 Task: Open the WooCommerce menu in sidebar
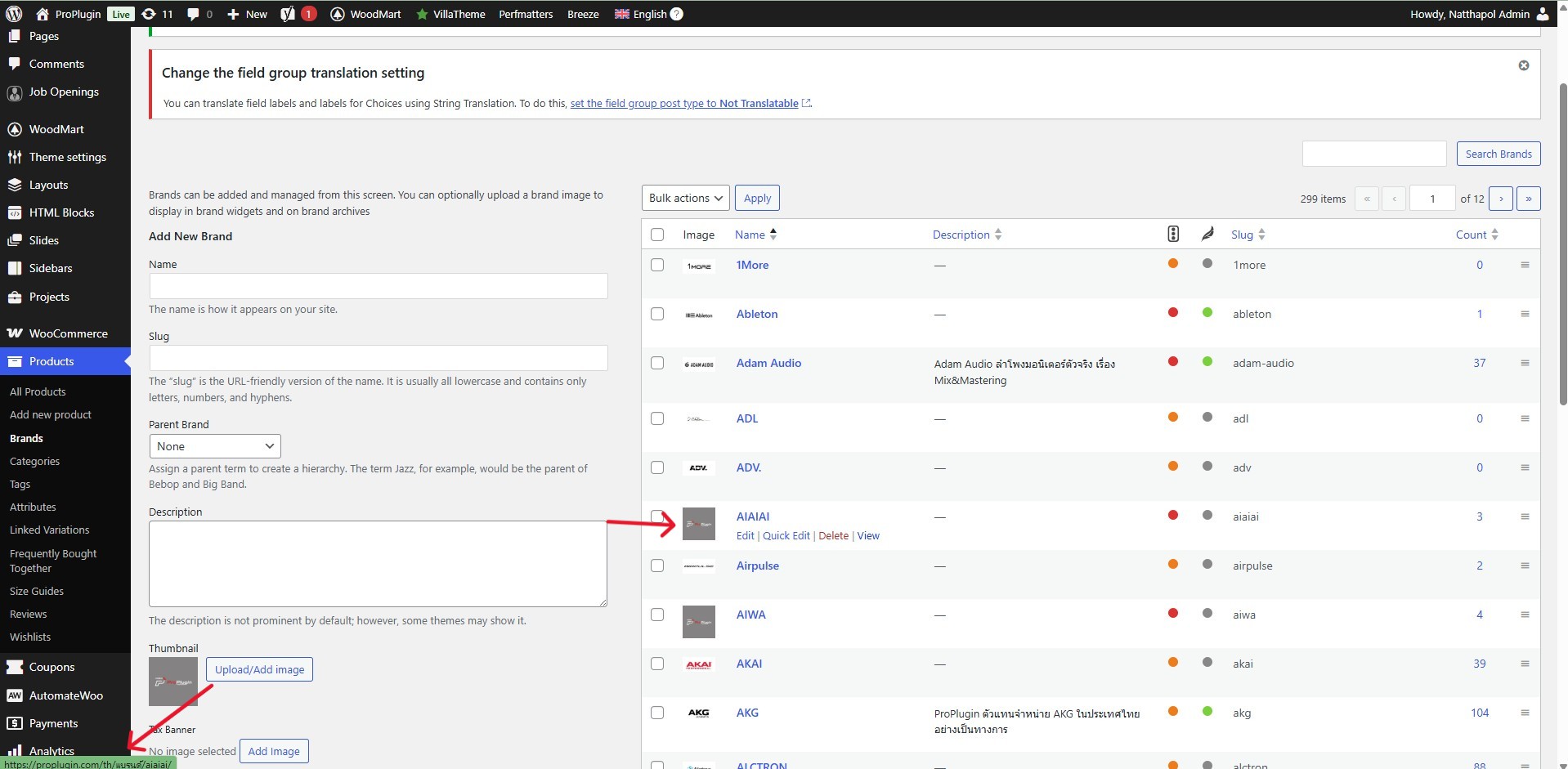pos(68,333)
